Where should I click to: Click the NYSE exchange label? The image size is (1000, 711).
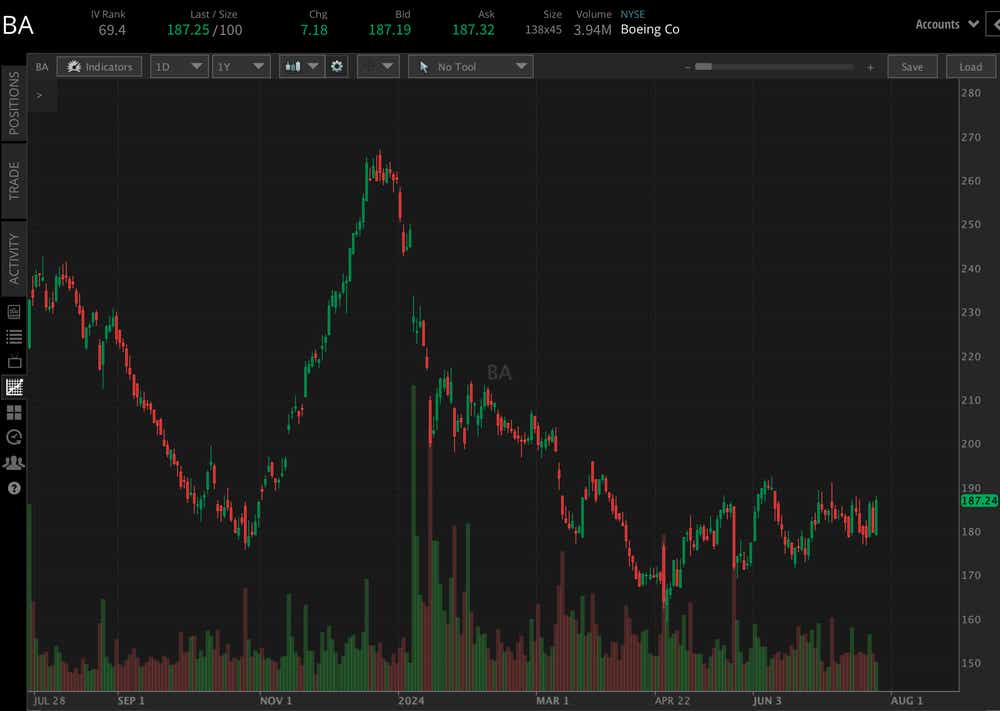(633, 14)
